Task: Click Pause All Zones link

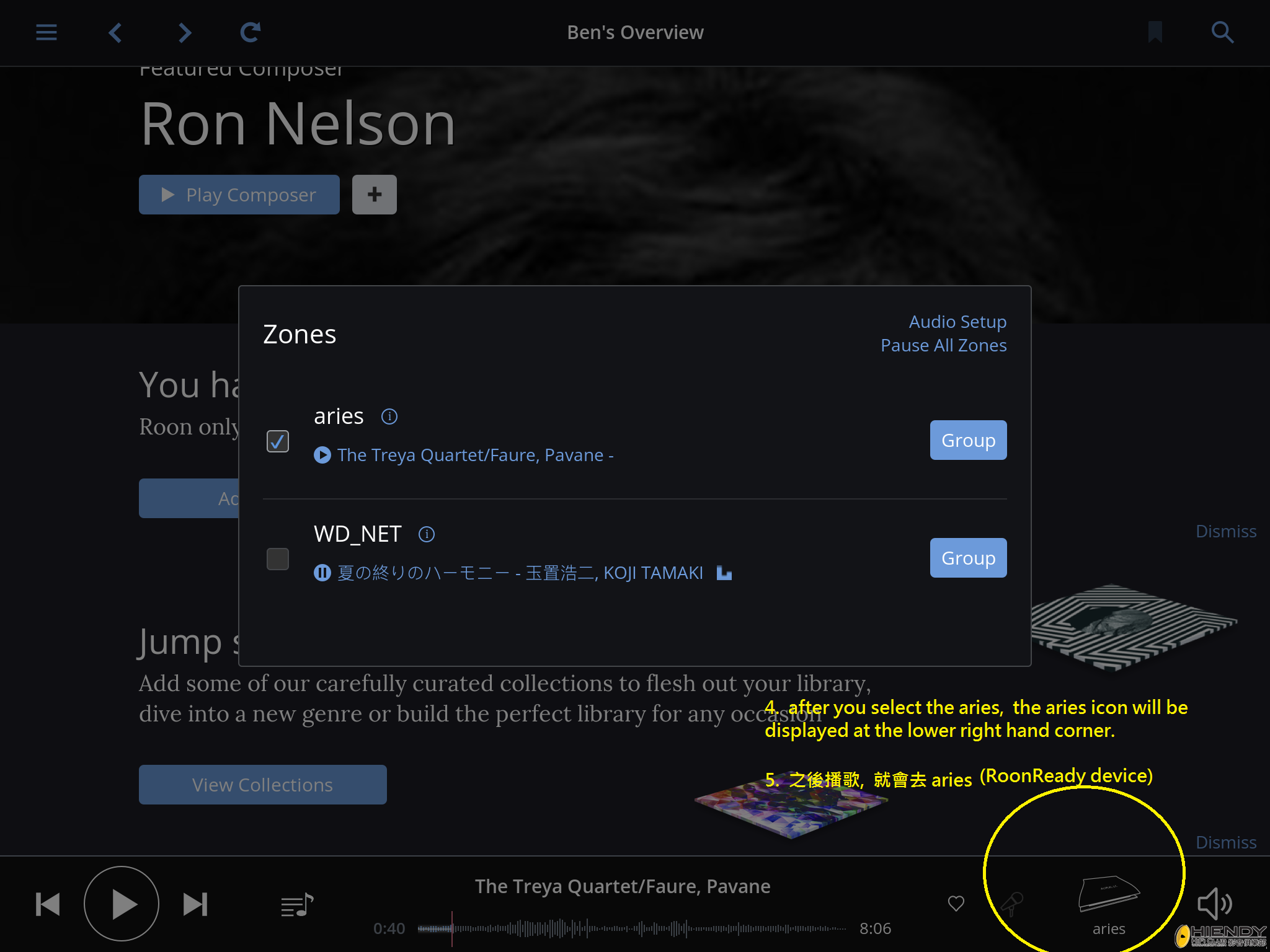Action: [944, 345]
